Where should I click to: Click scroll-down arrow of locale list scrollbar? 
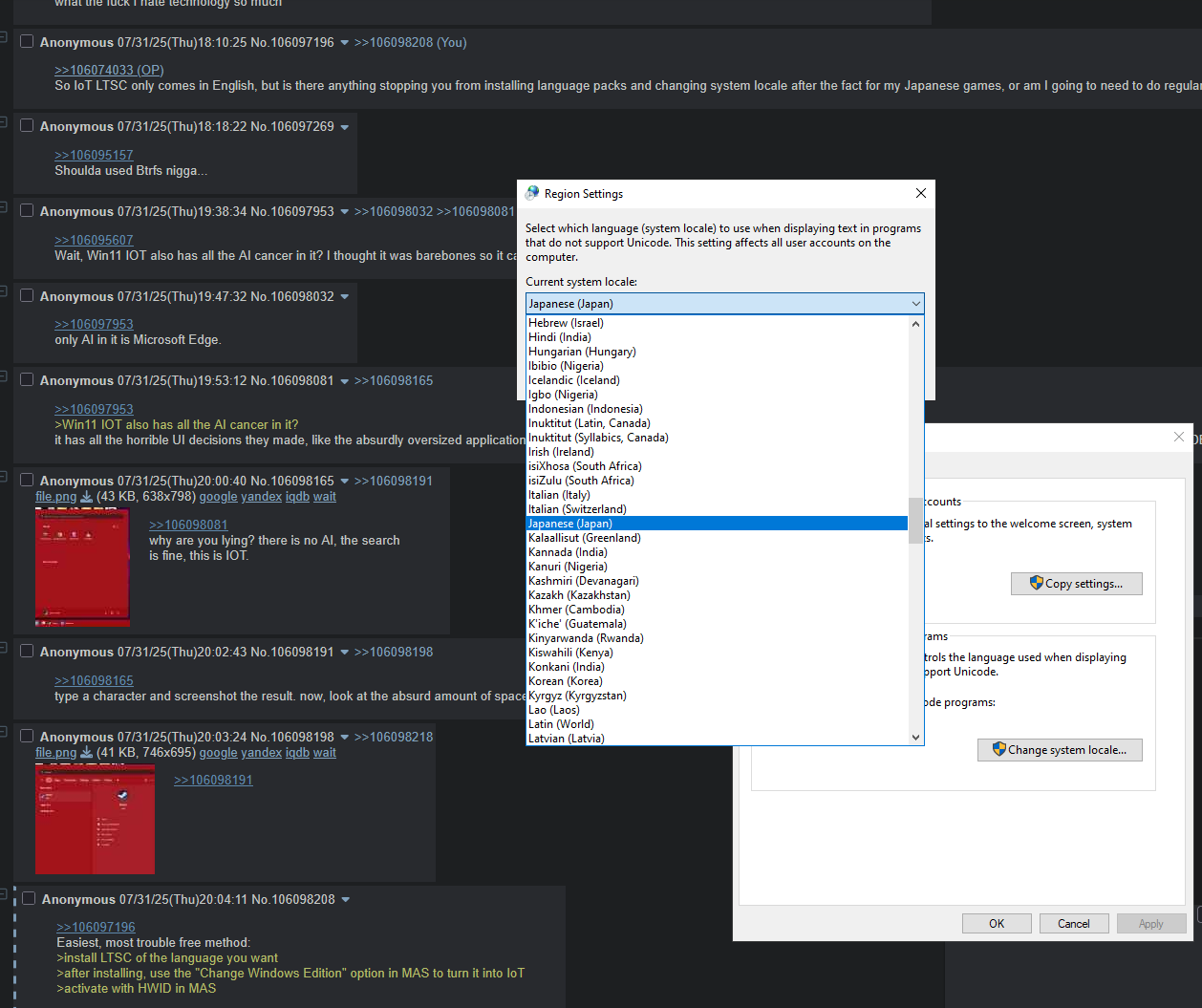point(915,737)
